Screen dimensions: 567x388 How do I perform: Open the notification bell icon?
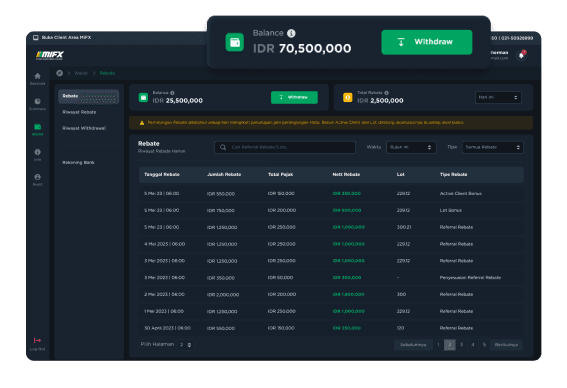click(521, 55)
